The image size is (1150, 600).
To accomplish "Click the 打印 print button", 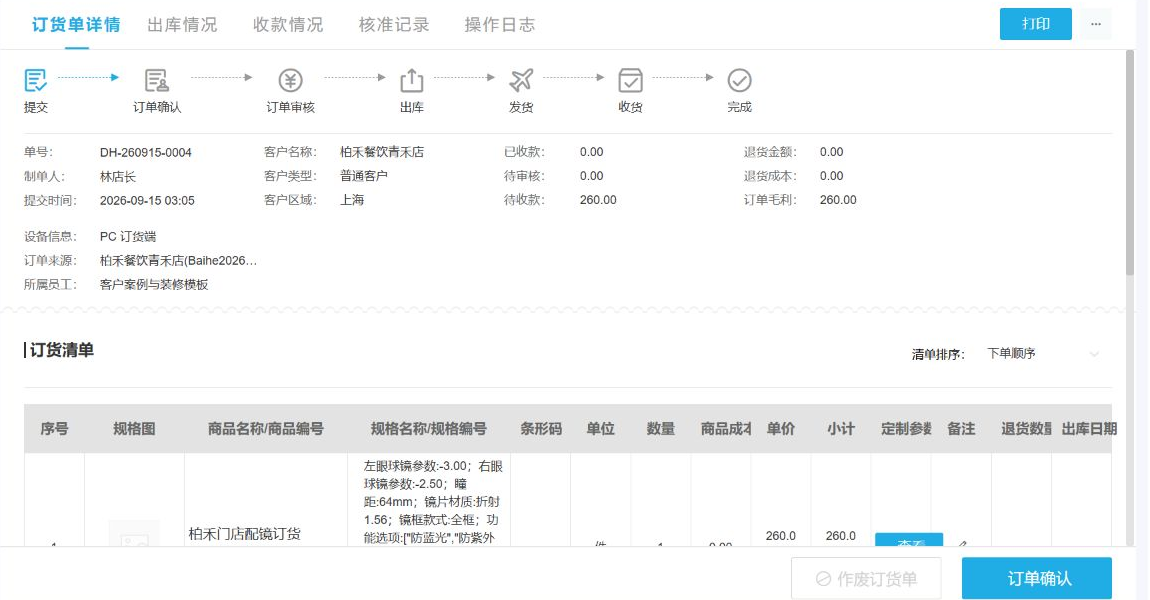I will pyautogui.click(x=1036, y=24).
